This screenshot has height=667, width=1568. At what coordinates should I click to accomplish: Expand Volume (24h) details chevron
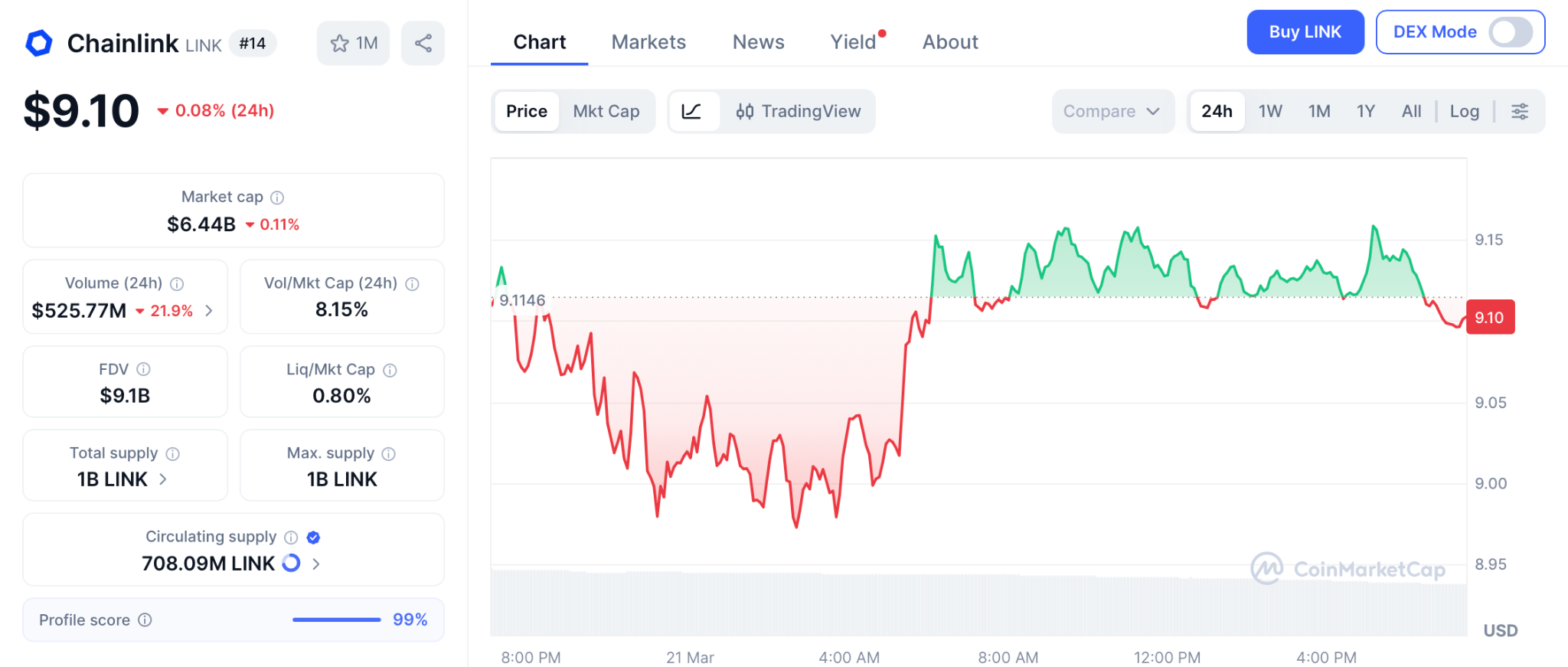[209, 310]
